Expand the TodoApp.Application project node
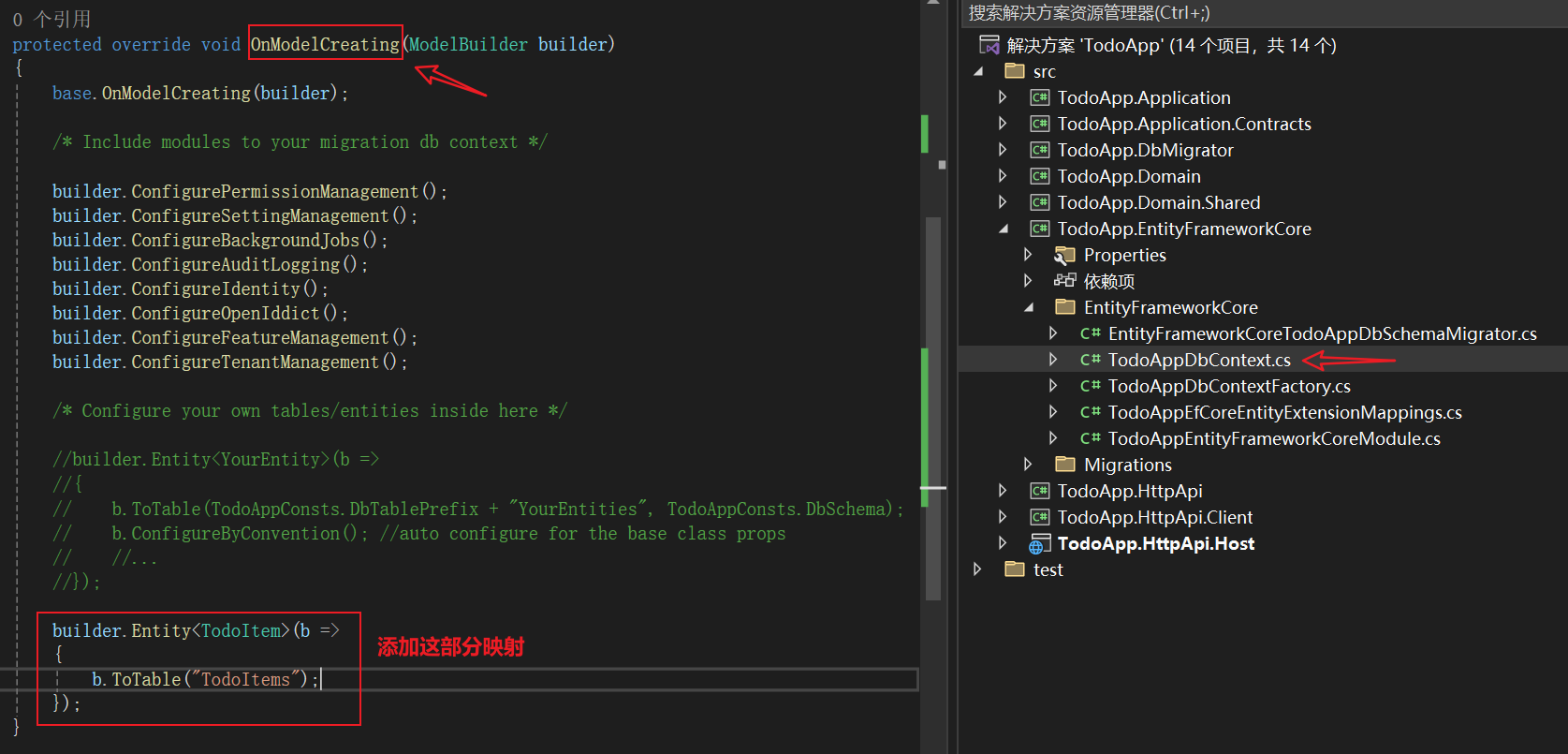The width and height of the screenshot is (1568, 754). [x=1004, y=97]
